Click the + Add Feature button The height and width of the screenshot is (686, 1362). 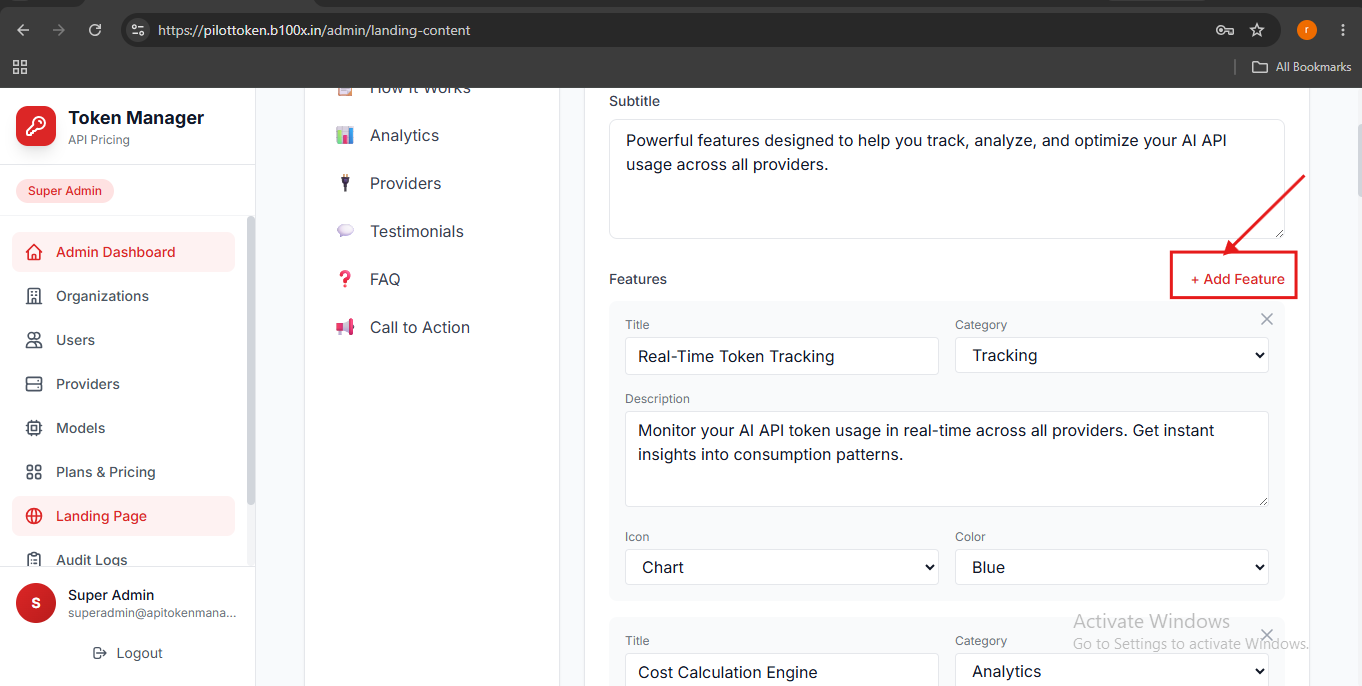tap(1237, 279)
